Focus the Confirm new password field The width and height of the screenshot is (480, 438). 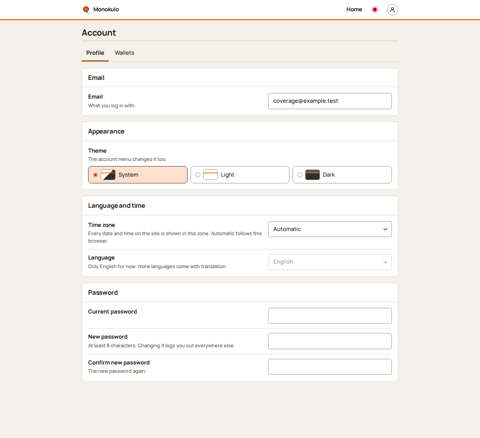point(330,367)
